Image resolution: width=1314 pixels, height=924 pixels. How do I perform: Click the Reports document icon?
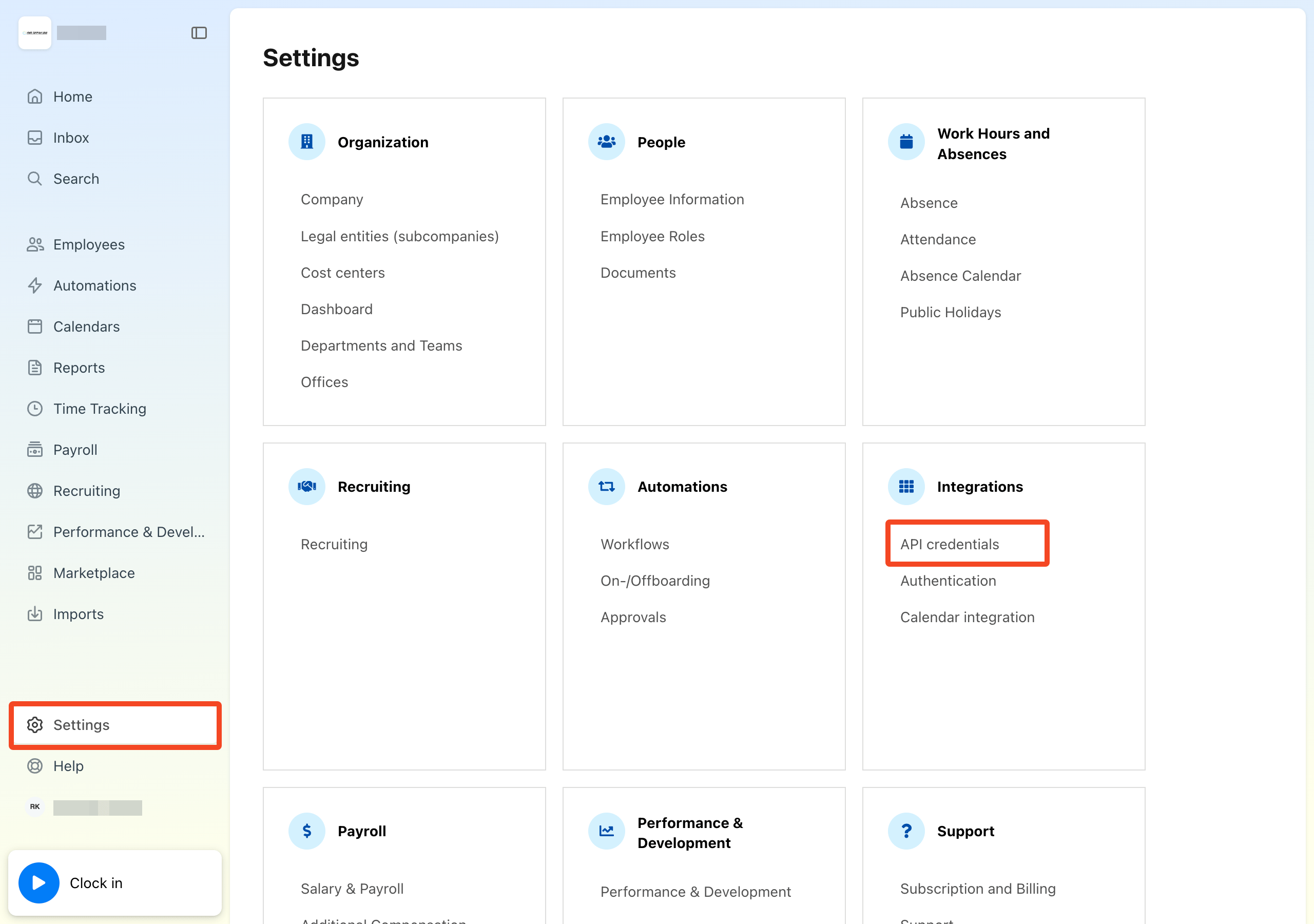(35, 368)
